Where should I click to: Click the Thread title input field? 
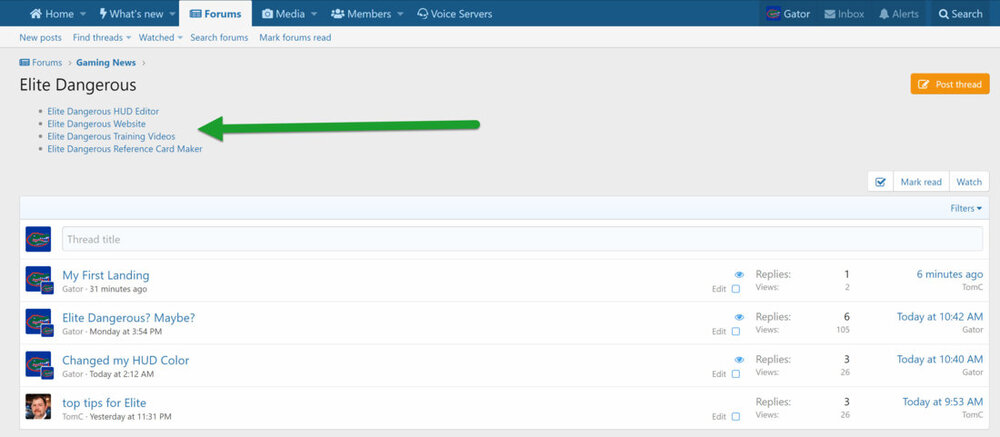pos(521,239)
